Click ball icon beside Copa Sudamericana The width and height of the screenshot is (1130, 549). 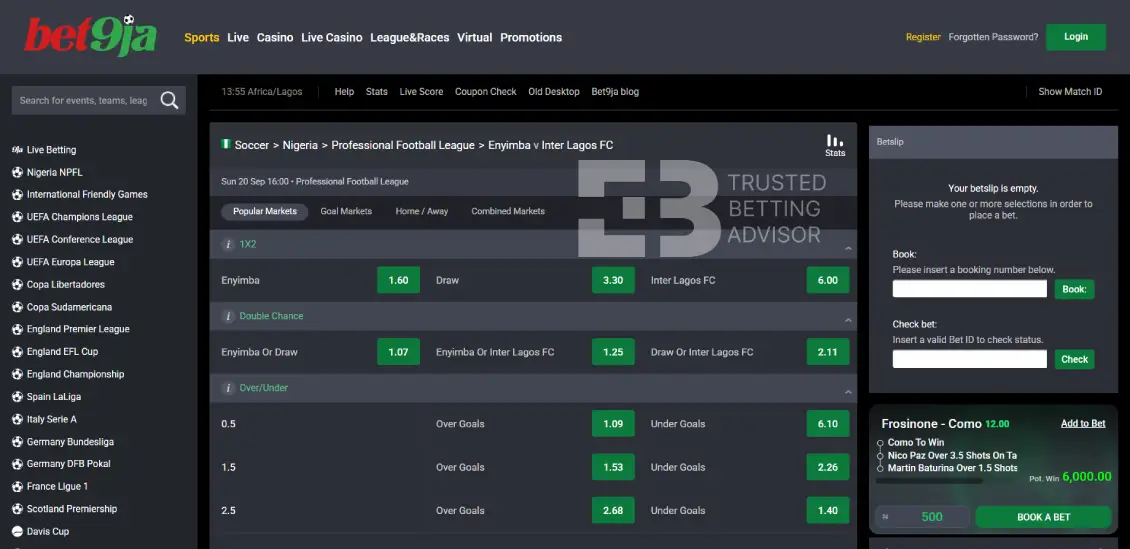coord(17,307)
